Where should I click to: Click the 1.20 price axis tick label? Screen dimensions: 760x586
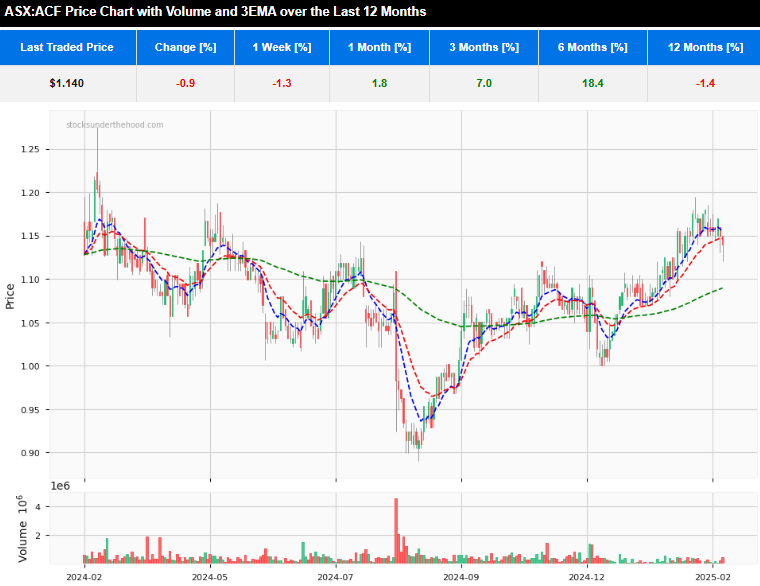click(x=30, y=192)
